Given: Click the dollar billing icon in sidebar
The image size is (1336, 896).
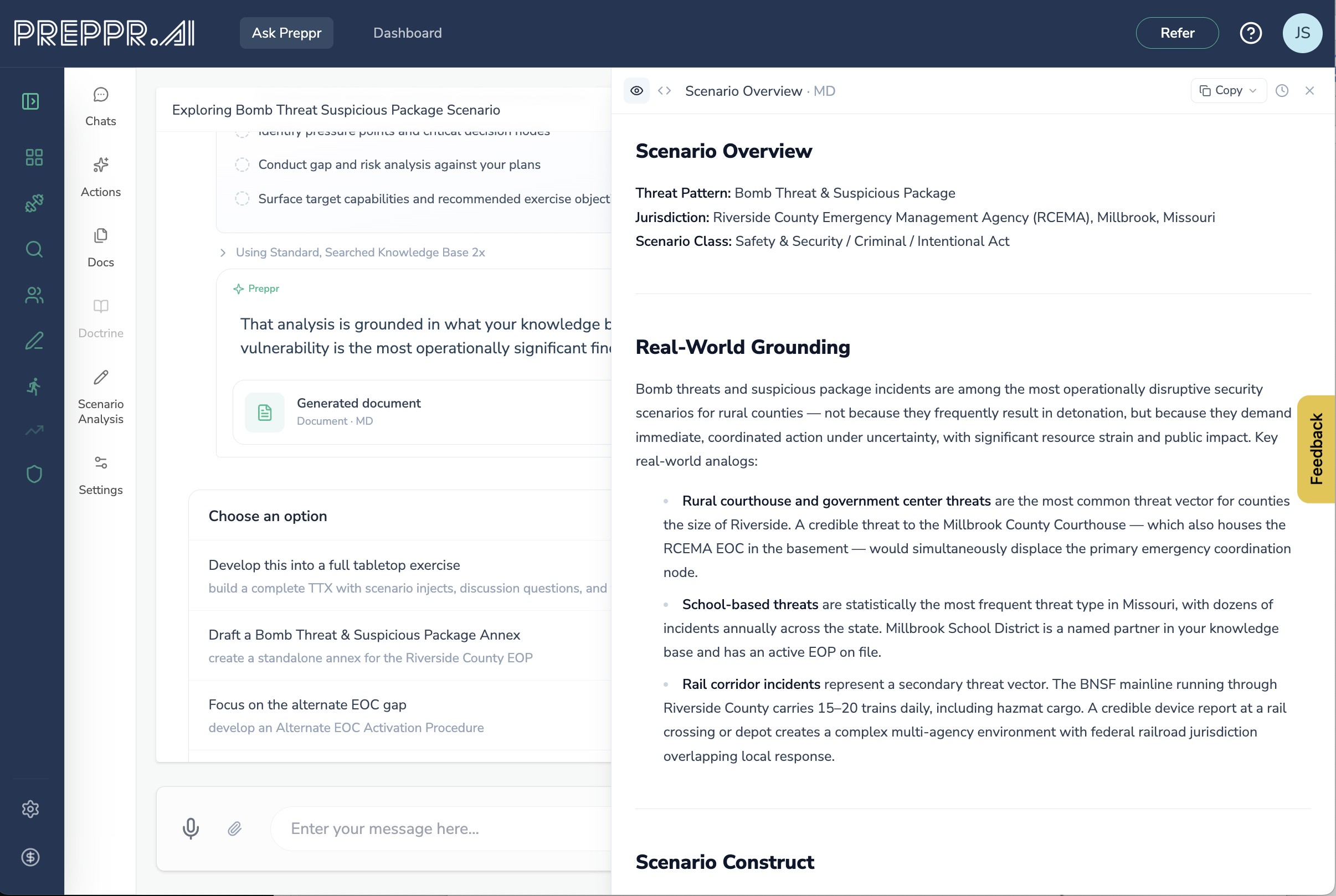Looking at the screenshot, I should coord(30,857).
